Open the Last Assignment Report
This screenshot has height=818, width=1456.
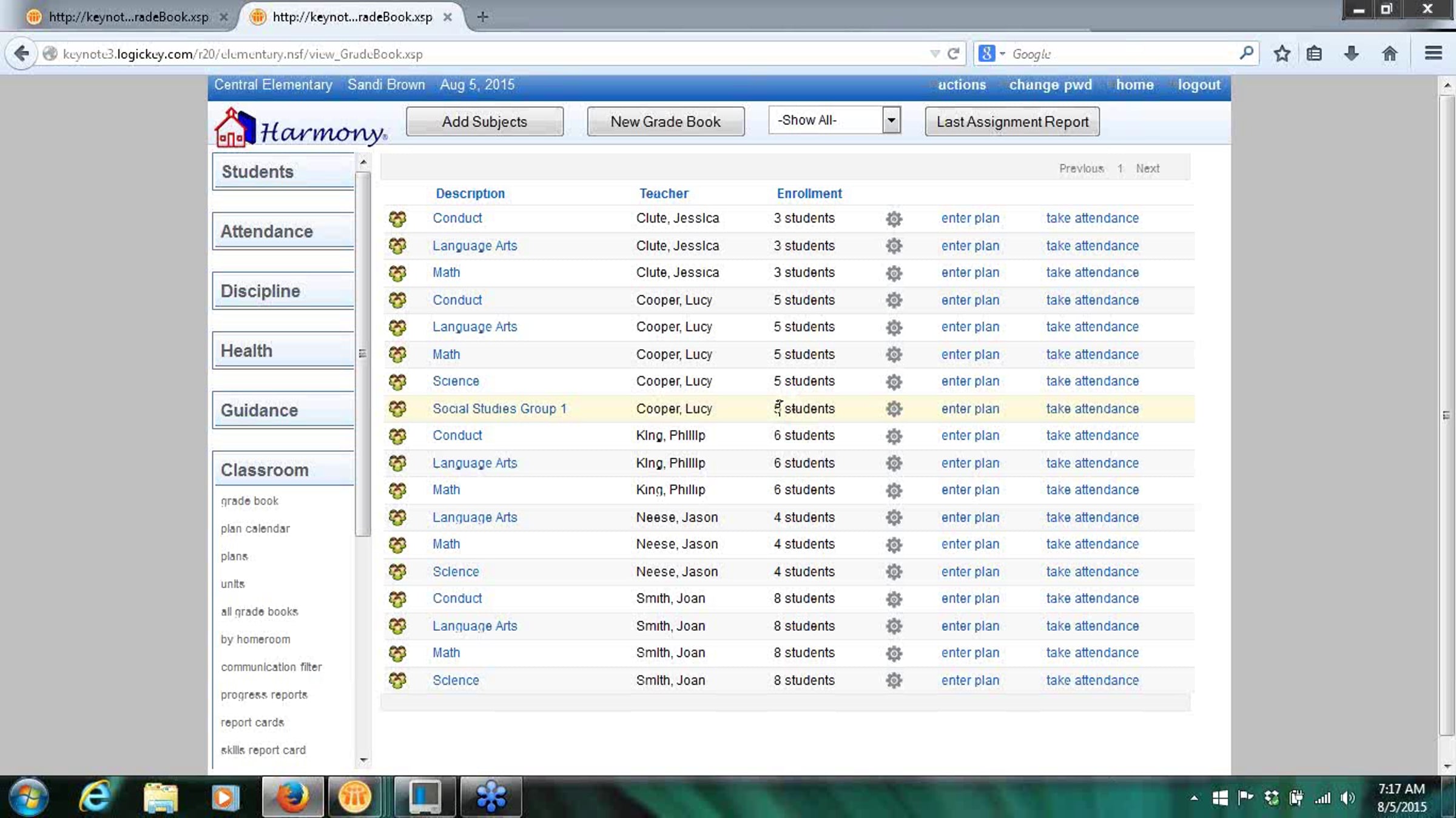pos(1012,121)
